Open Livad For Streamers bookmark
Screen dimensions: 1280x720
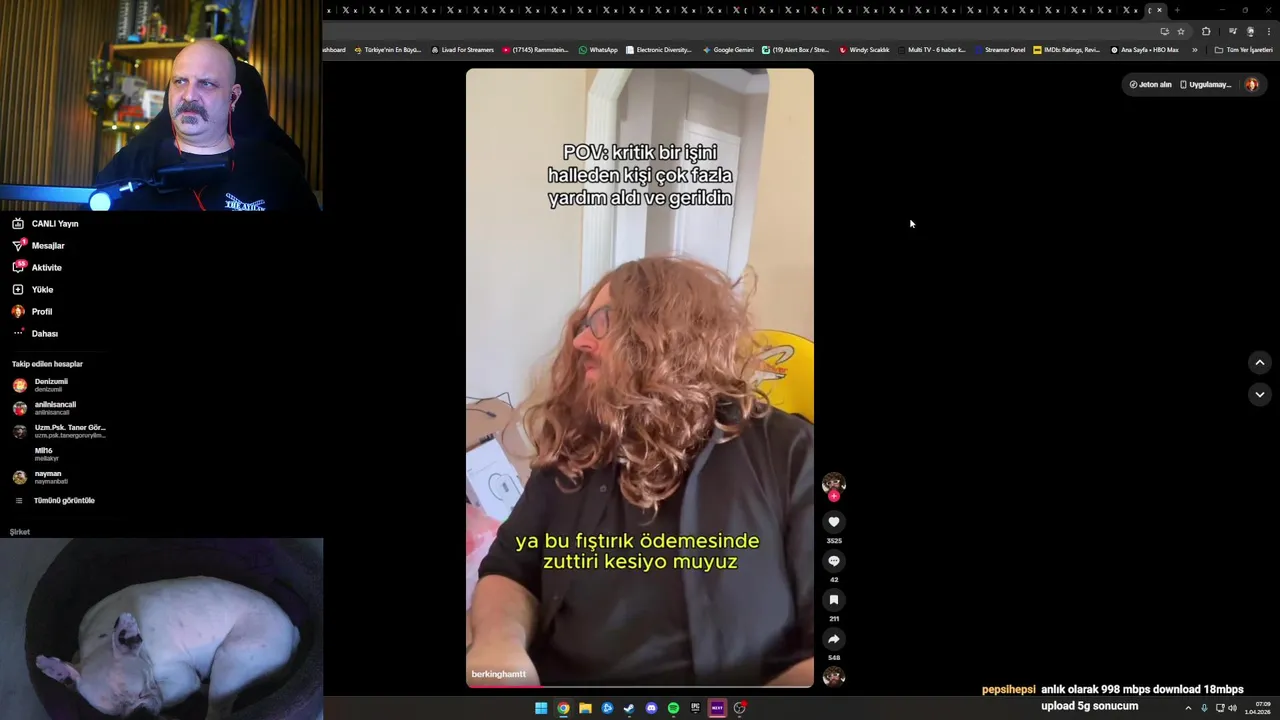pos(462,50)
